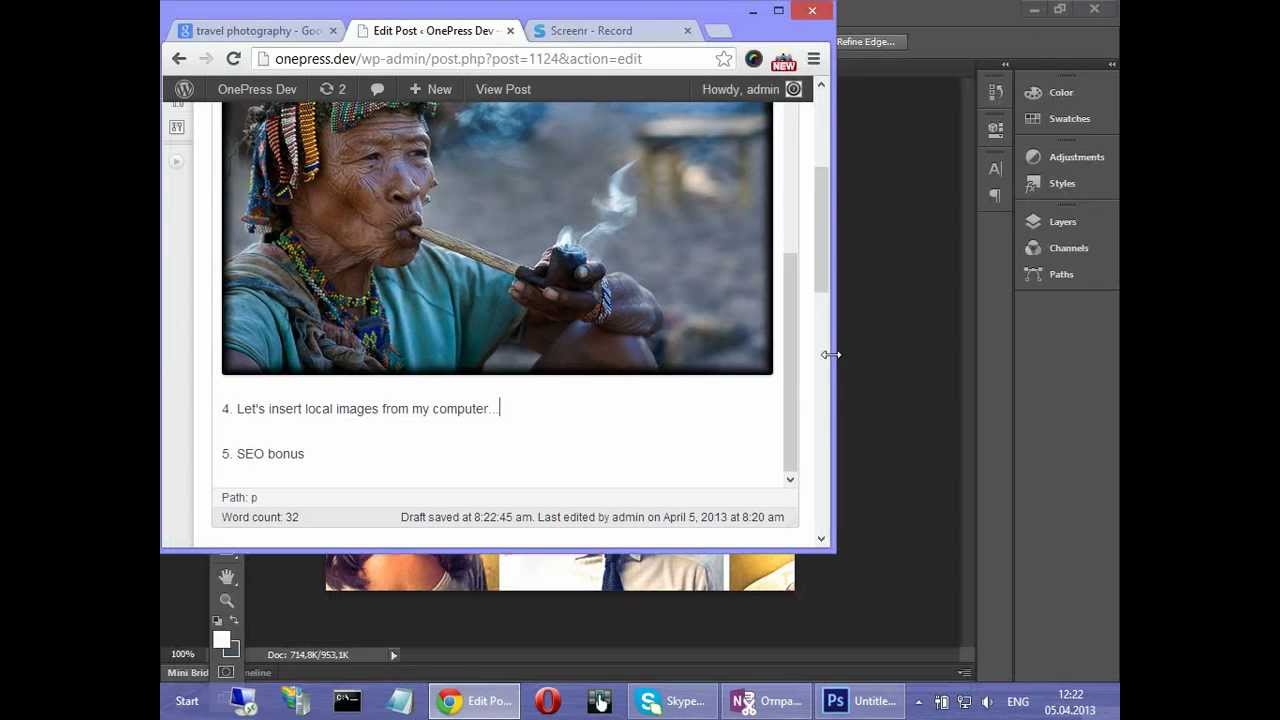Select the Edit Post OnePress Dev tab
1280x720 pixels.
click(433, 31)
